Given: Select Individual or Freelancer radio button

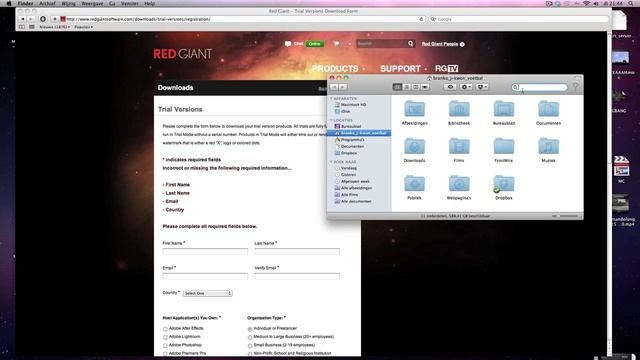Looking at the screenshot, I should [250, 329].
